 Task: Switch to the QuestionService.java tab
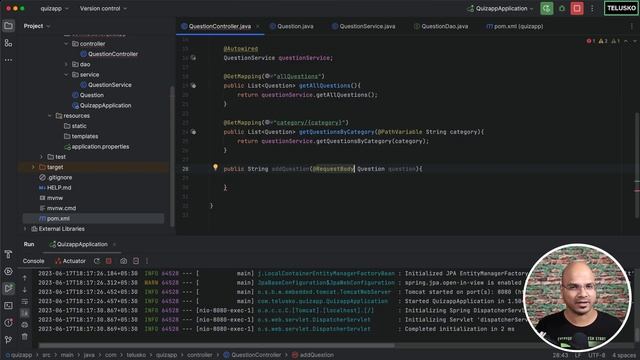point(363,26)
